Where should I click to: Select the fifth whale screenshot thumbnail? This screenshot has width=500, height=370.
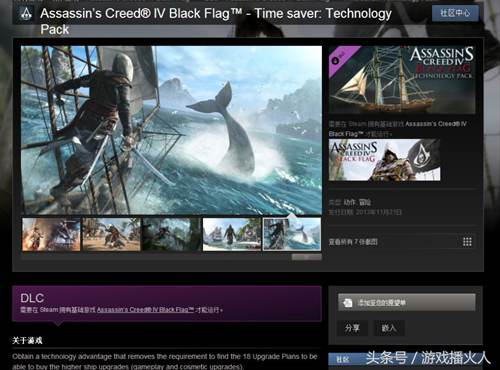tap(292, 234)
